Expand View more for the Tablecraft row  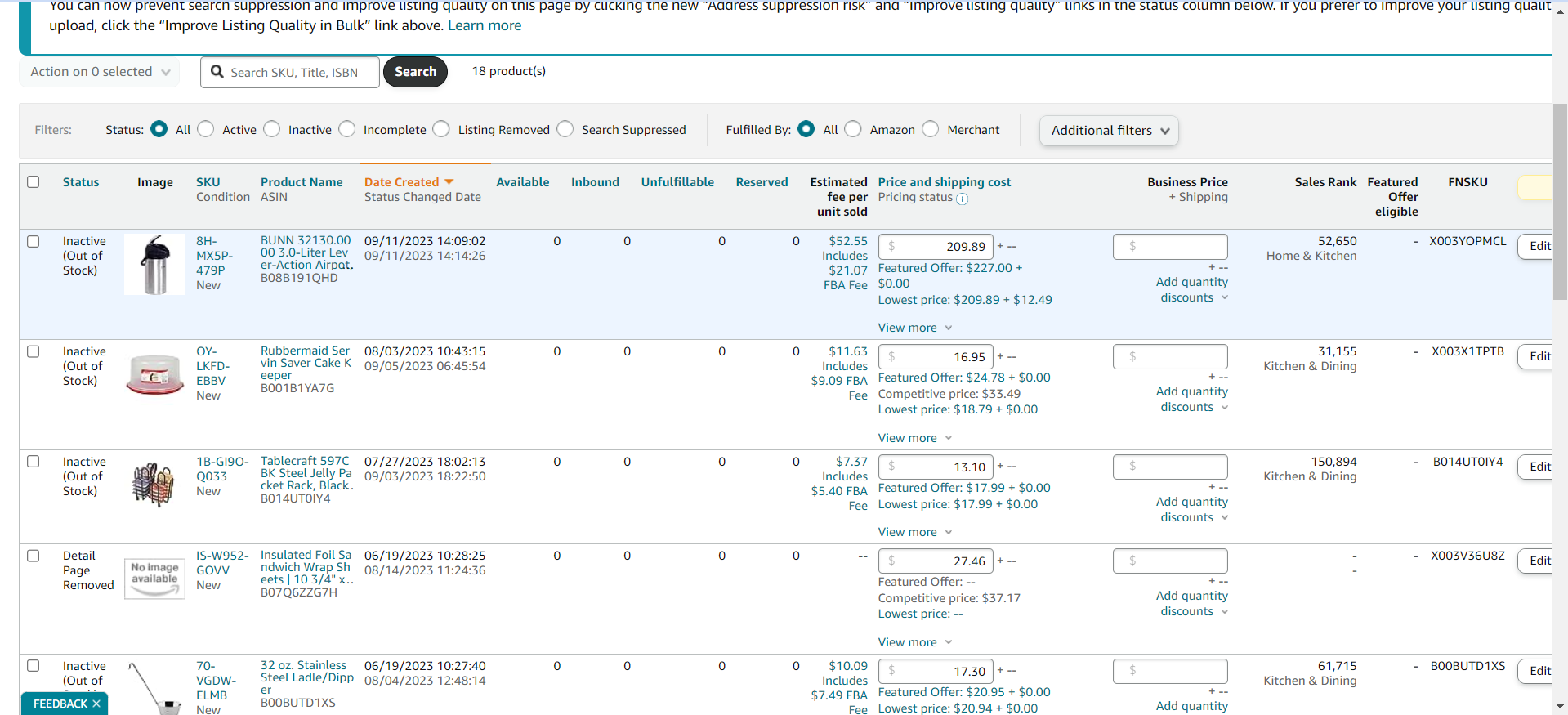[915, 532]
